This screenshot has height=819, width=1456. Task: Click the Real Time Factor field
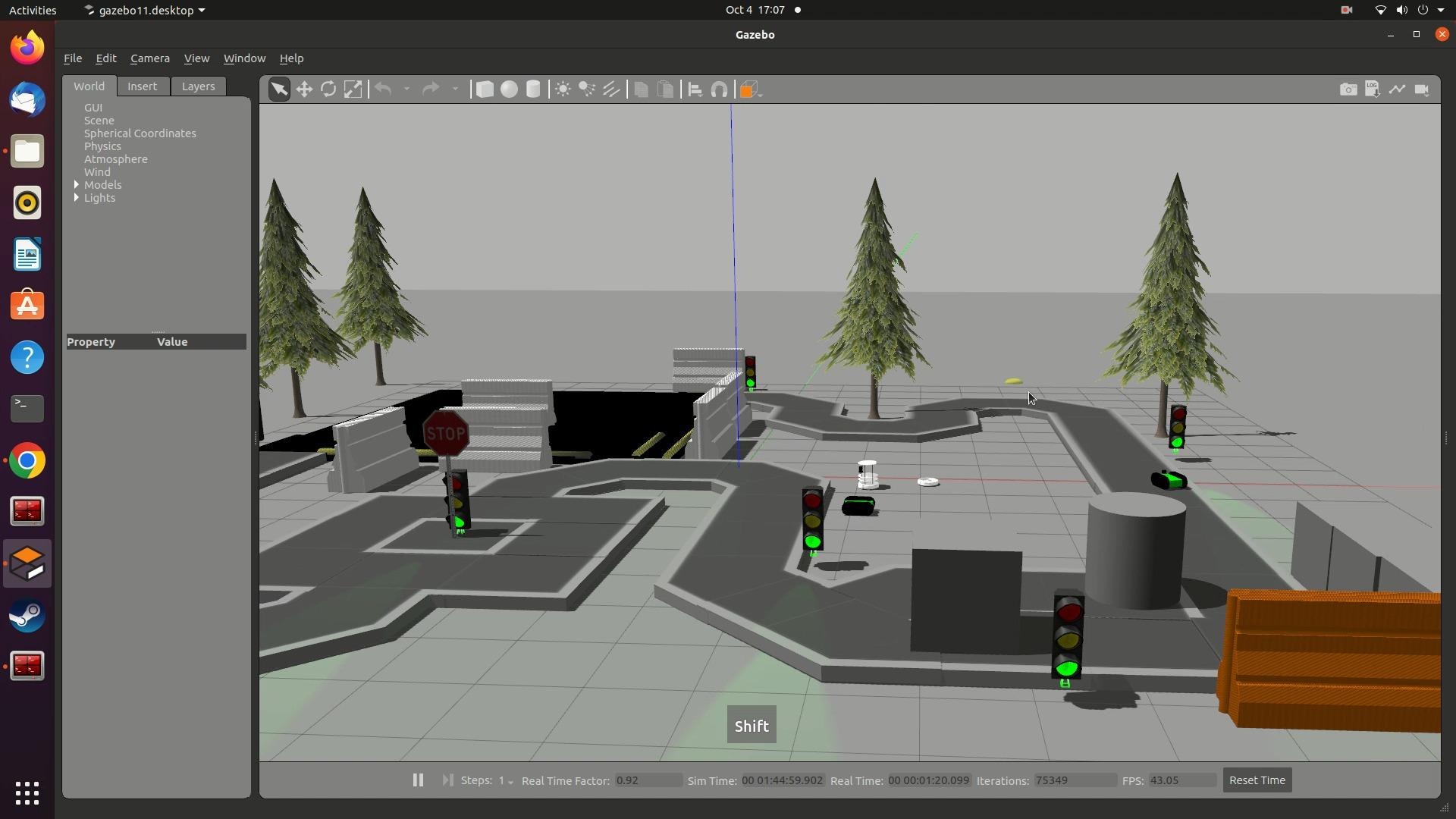click(648, 780)
